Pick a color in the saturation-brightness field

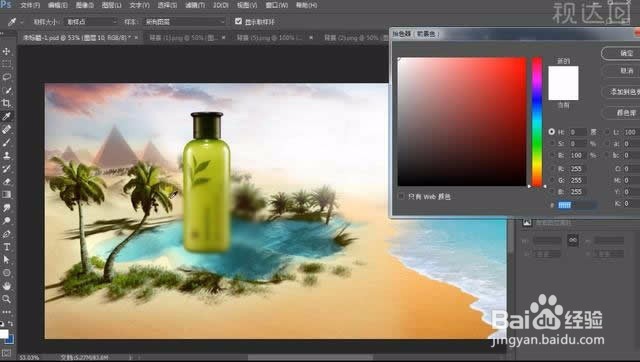tap(462, 122)
